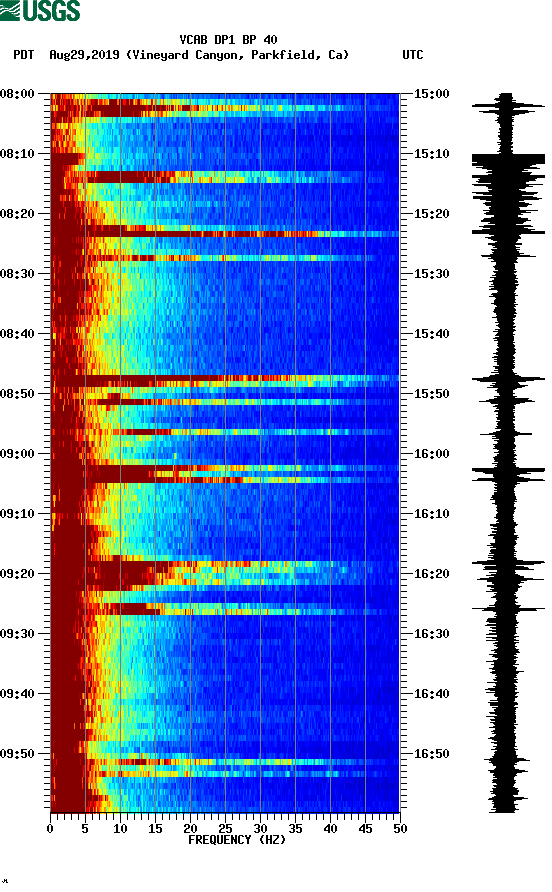Screen dimensions: 552x892
Task: Click the USGS logo
Action: point(40,10)
